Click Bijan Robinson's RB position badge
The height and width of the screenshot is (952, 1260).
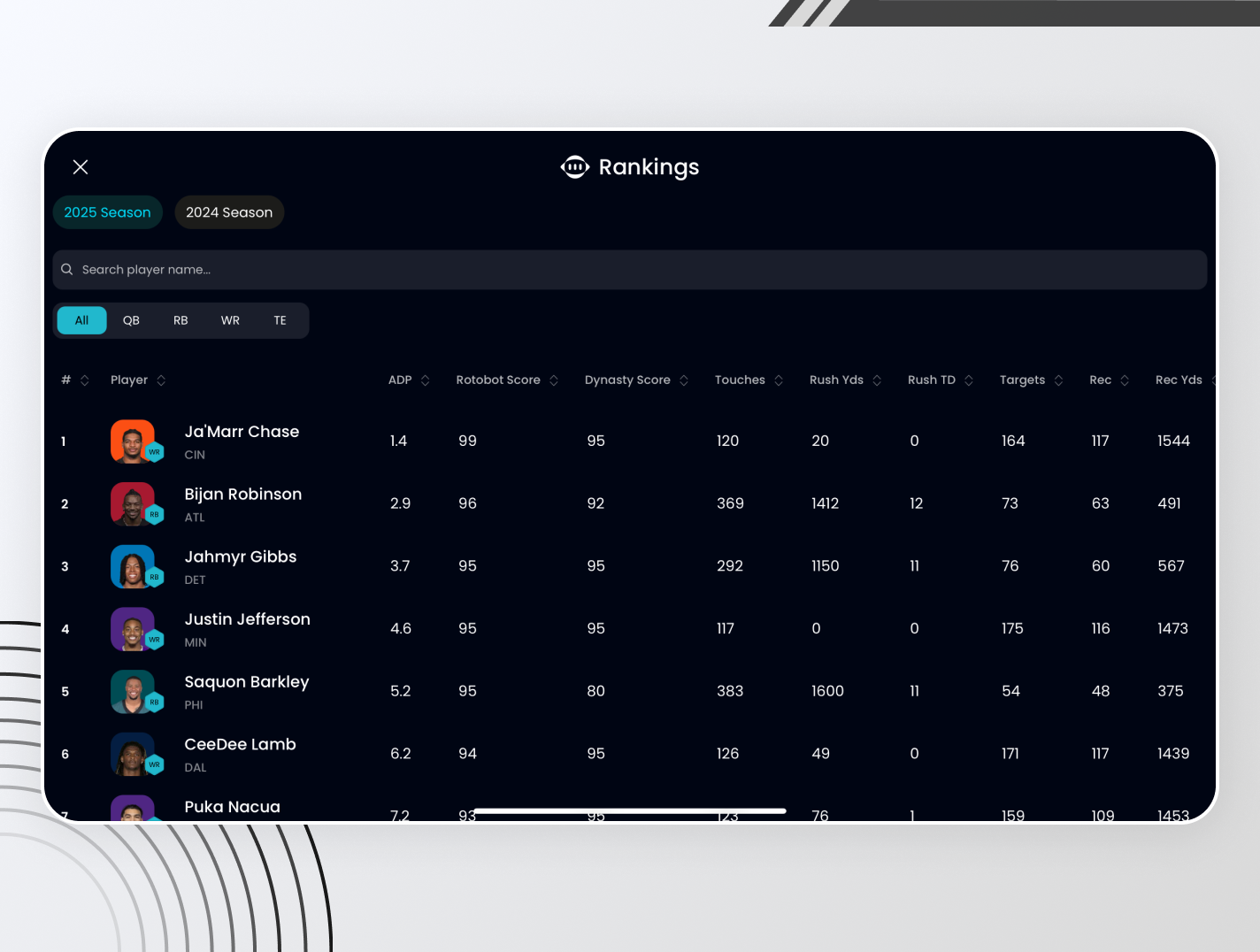point(155,515)
